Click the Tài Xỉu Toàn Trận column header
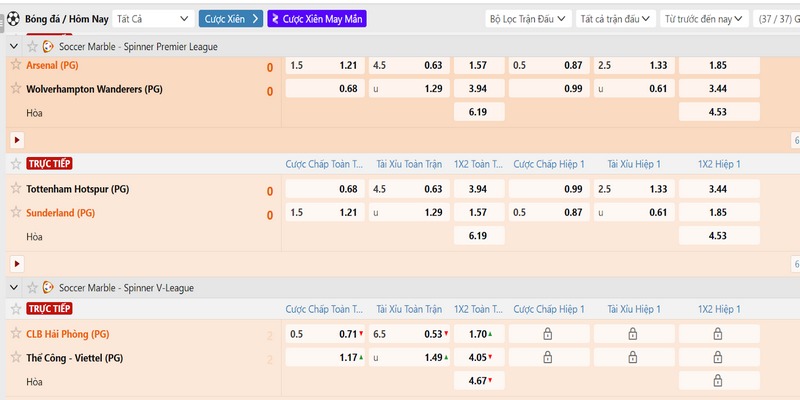 408,164
